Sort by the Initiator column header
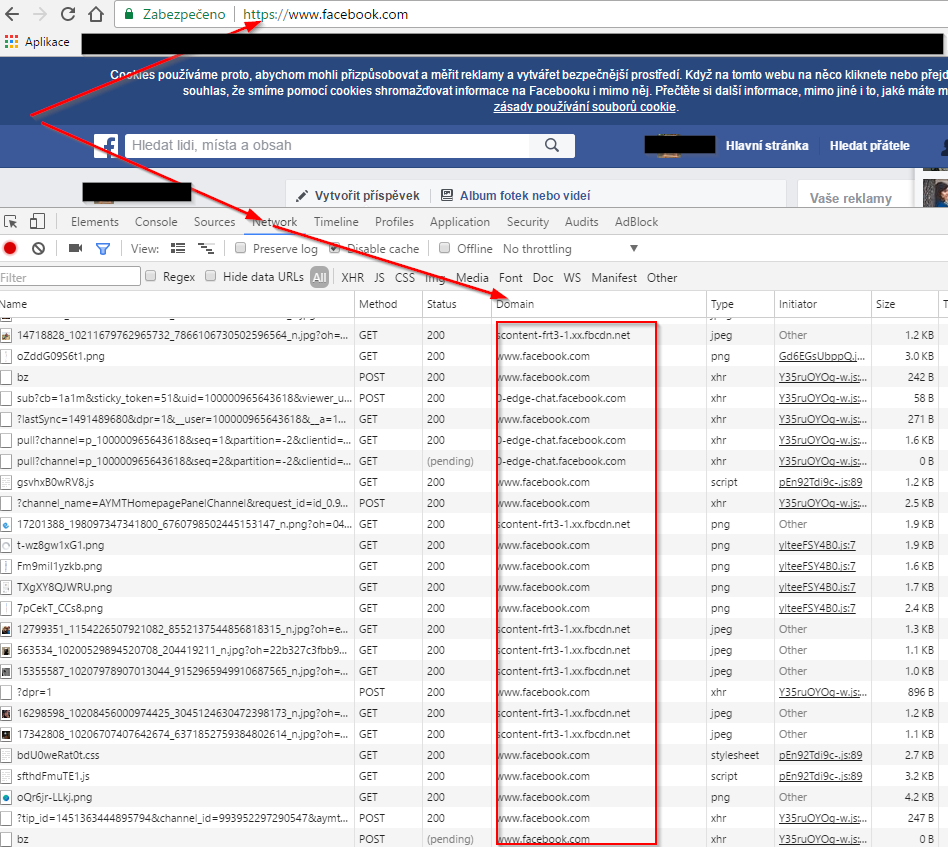 [823, 304]
